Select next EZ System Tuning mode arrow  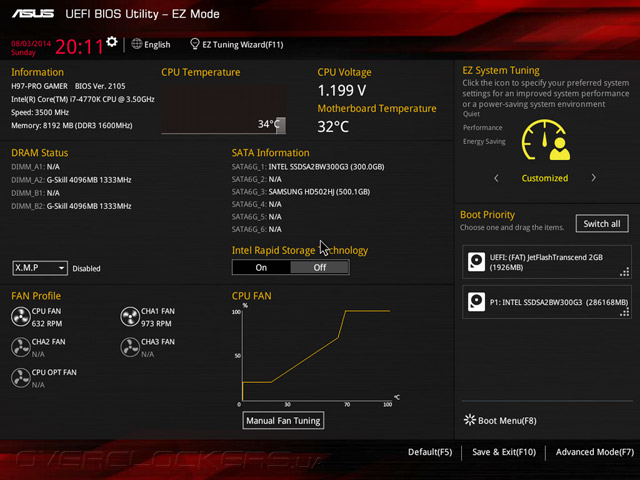tap(593, 178)
